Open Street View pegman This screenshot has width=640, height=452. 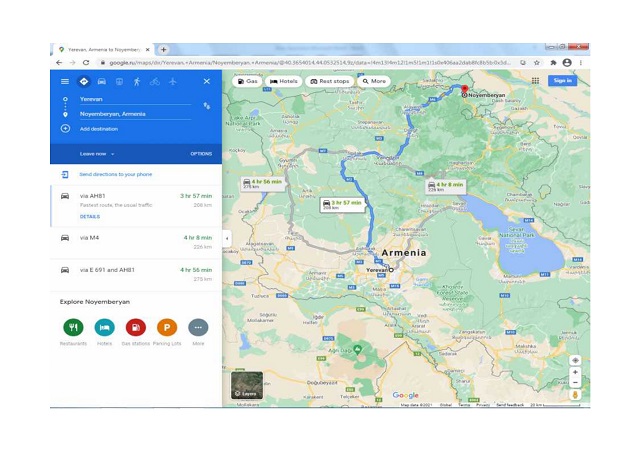tap(575, 395)
